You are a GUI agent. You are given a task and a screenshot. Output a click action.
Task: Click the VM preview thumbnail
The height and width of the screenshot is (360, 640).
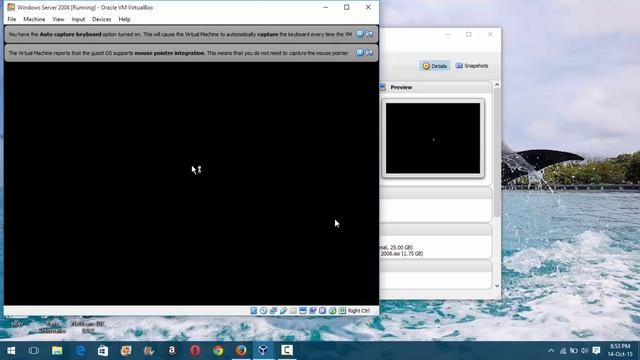[x=433, y=138]
